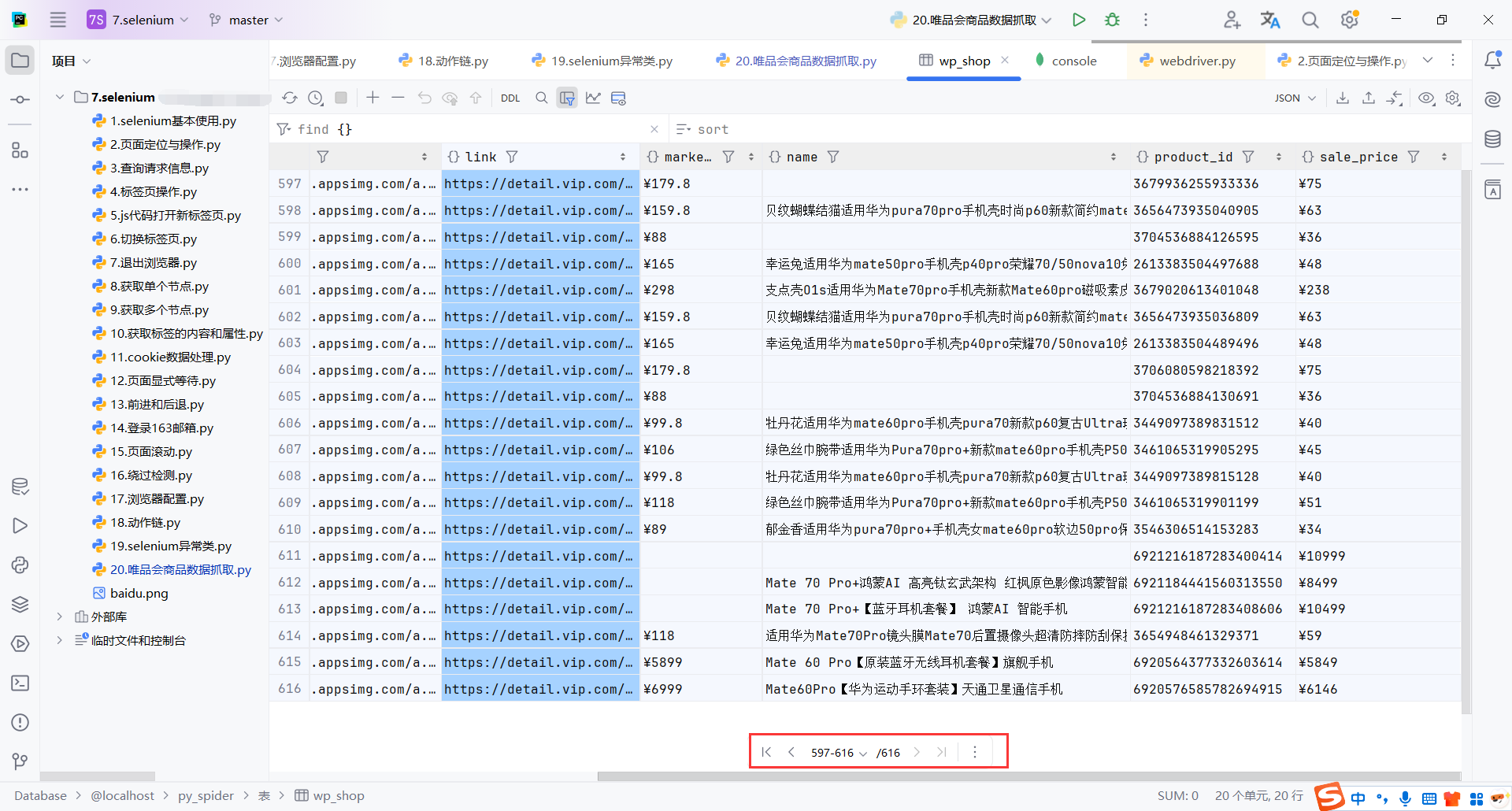This screenshot has width=1512, height=811.
Task: Switch to the console tab
Action: (1065, 61)
